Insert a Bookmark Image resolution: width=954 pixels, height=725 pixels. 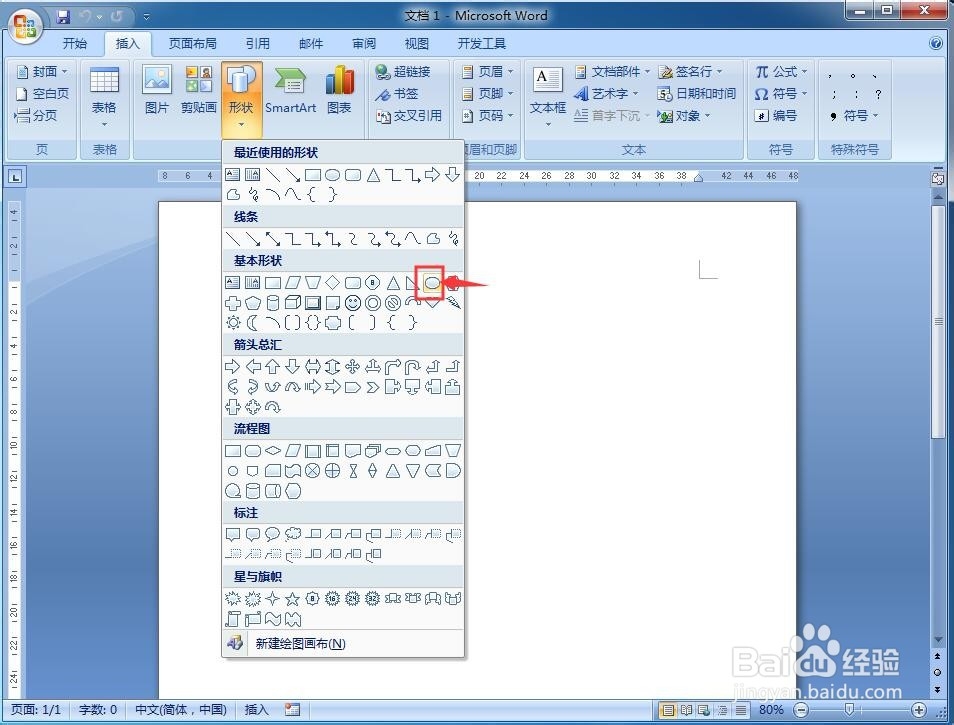pos(397,94)
